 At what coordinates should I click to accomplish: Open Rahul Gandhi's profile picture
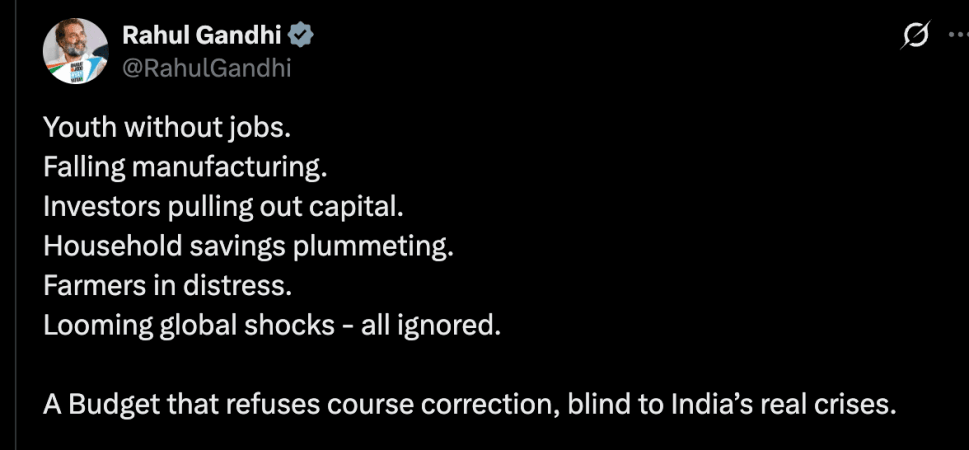click(x=76, y=51)
